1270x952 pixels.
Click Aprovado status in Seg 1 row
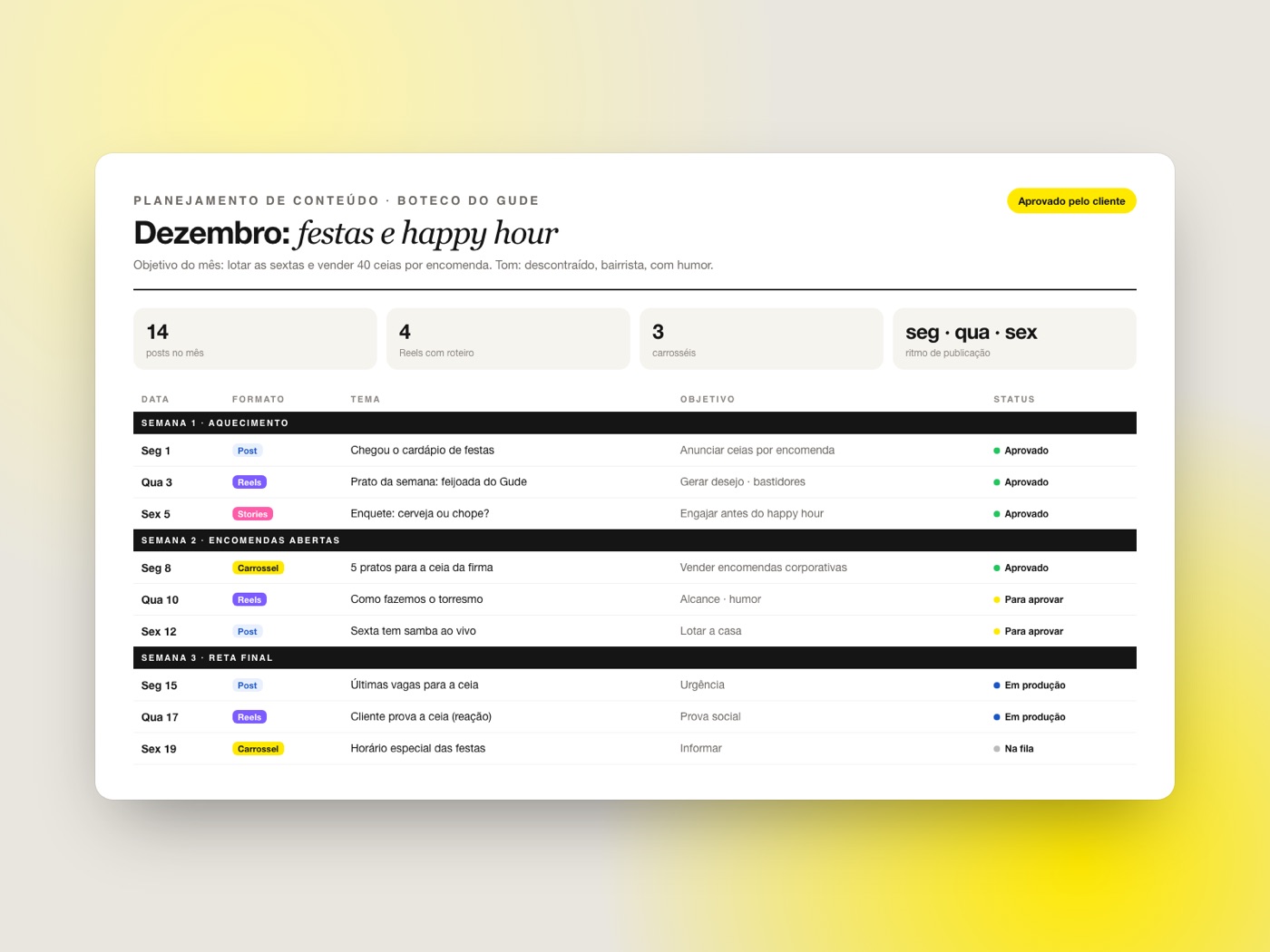[1021, 451]
